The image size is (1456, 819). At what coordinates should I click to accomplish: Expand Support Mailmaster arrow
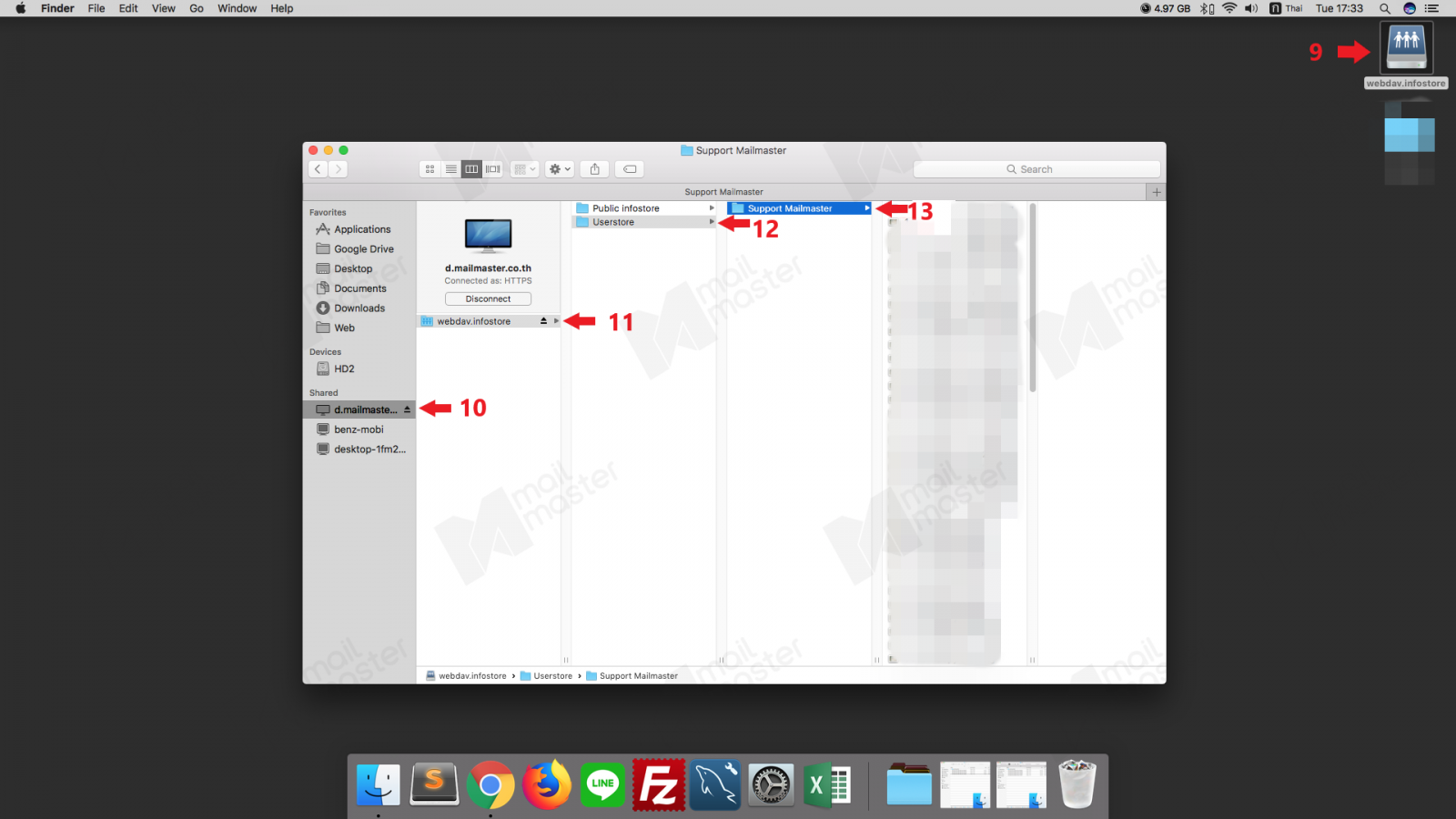(x=867, y=208)
